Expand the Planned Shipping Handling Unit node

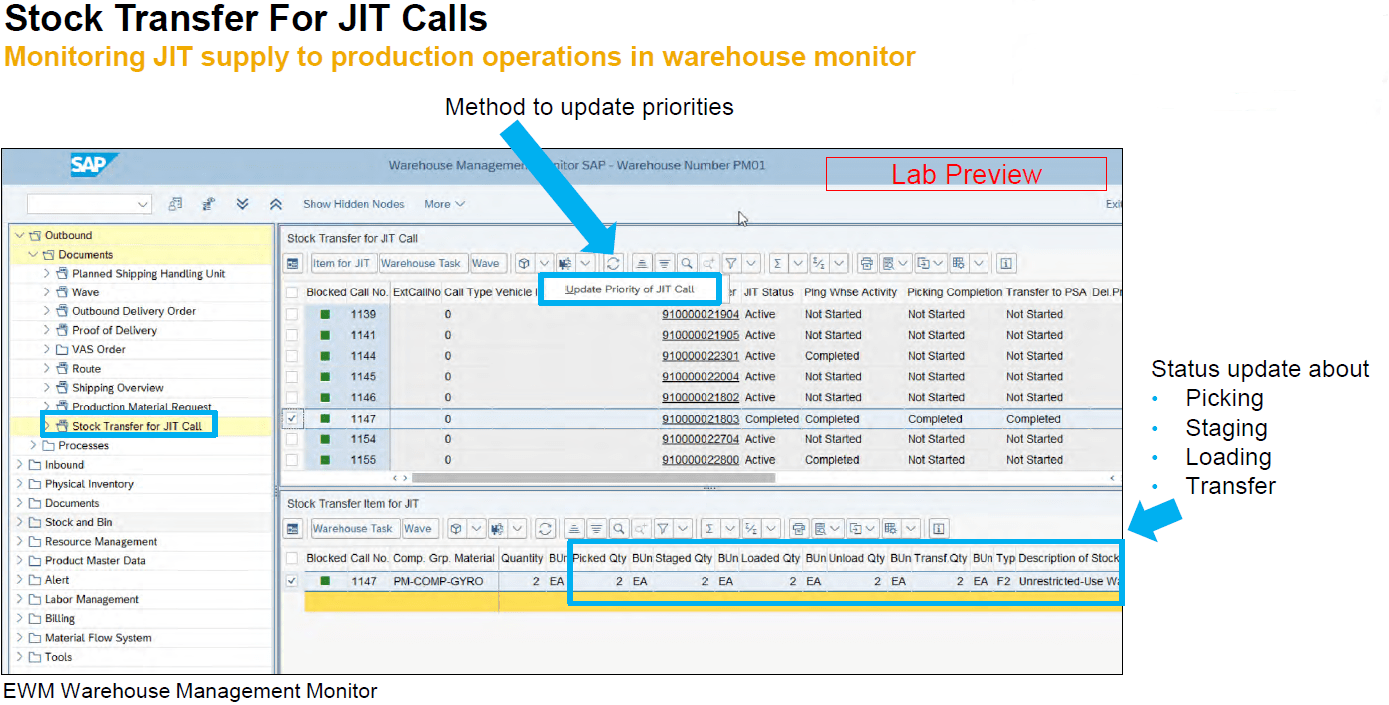coord(46,273)
